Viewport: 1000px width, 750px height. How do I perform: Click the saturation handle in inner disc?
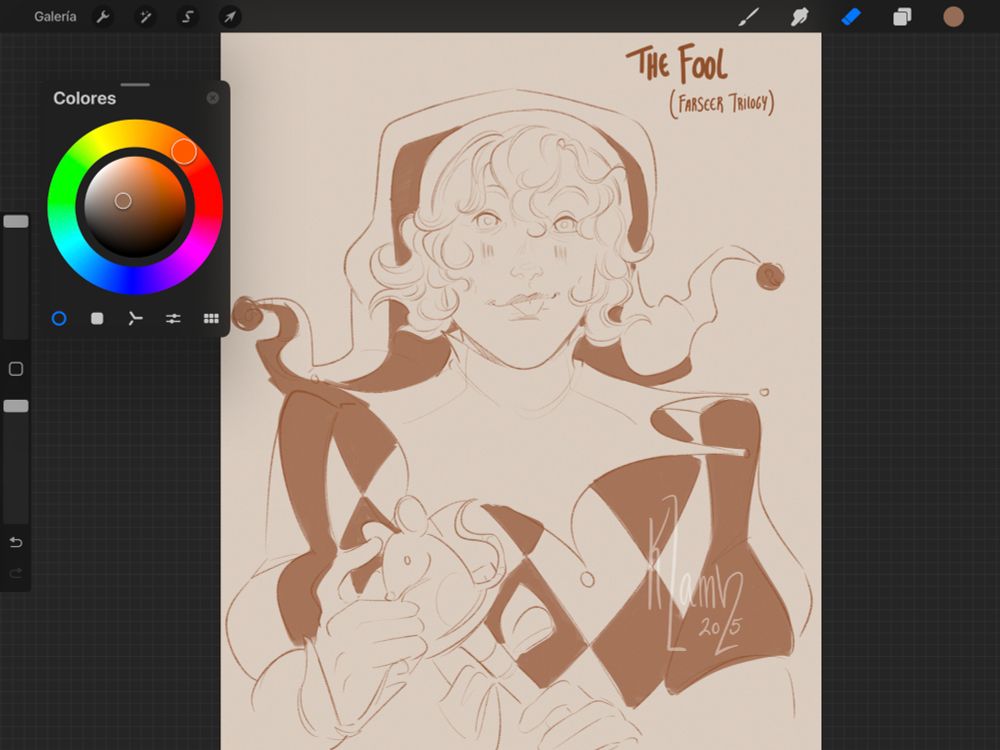tap(123, 202)
